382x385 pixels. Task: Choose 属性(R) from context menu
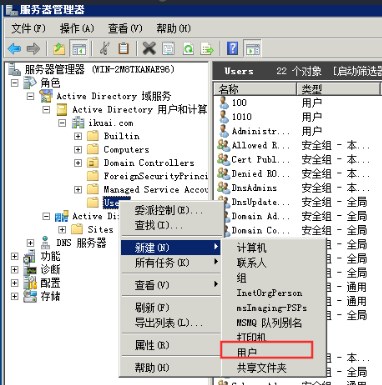[171, 345]
